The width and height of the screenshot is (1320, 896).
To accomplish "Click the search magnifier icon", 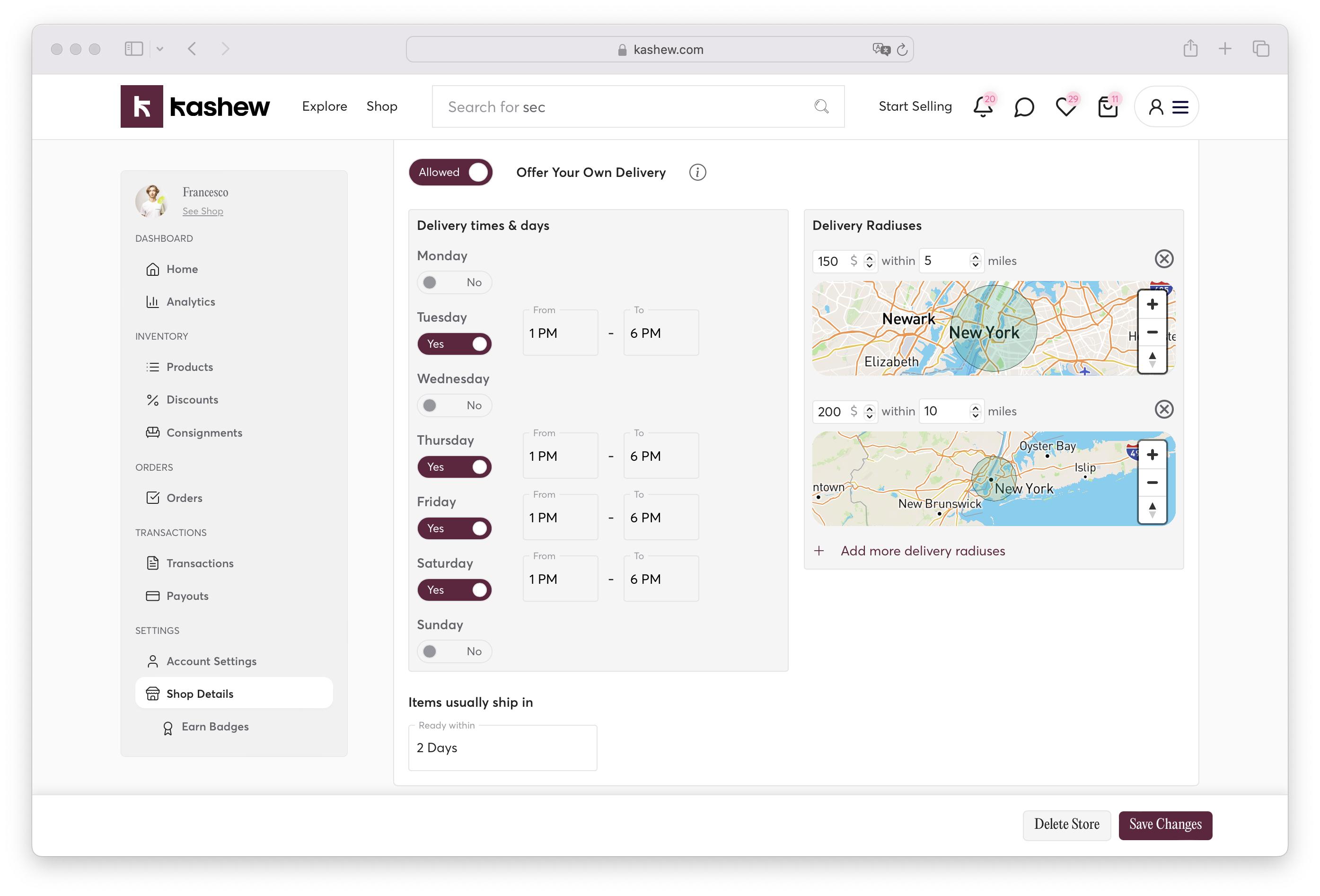I will pyautogui.click(x=821, y=106).
